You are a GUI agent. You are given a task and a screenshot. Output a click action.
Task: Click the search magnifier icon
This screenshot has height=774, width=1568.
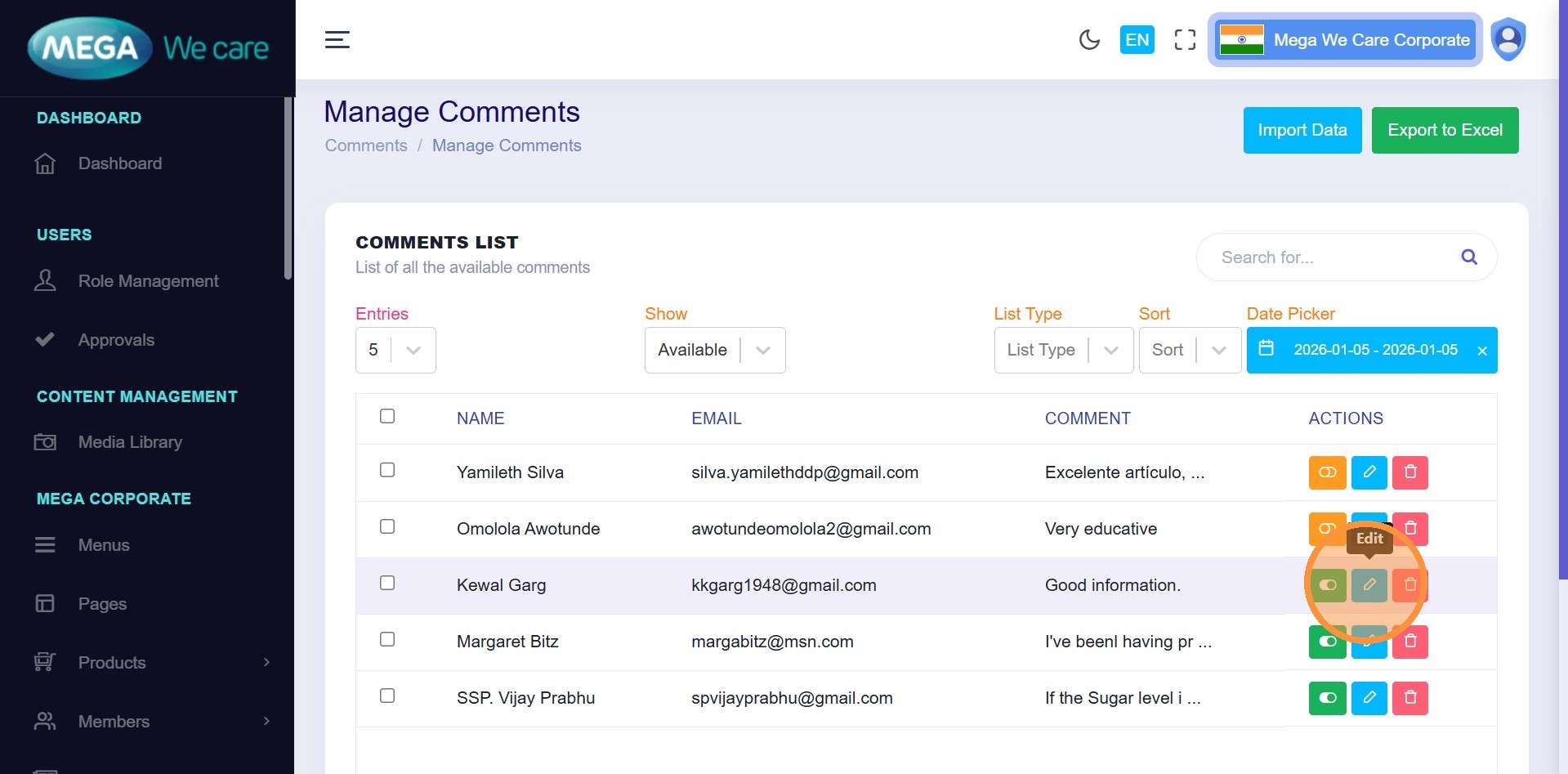click(x=1468, y=257)
